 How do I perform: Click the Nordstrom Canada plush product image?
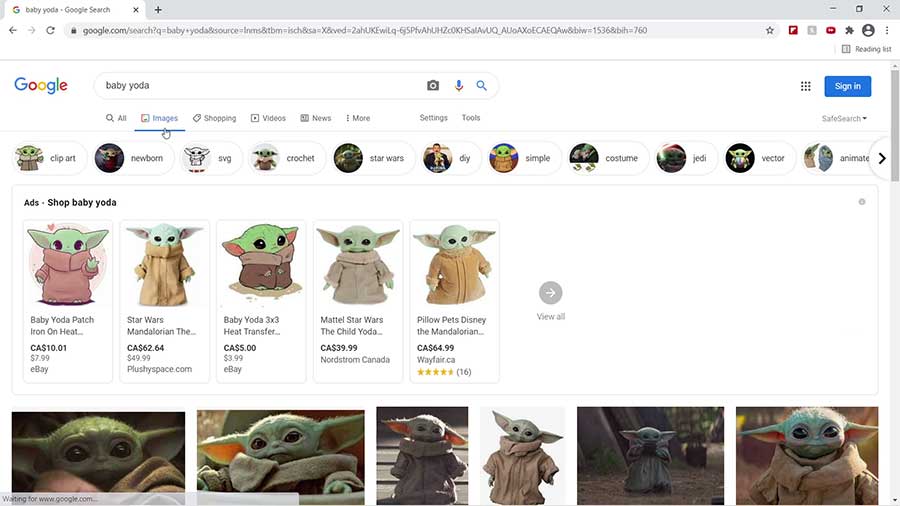pos(358,264)
